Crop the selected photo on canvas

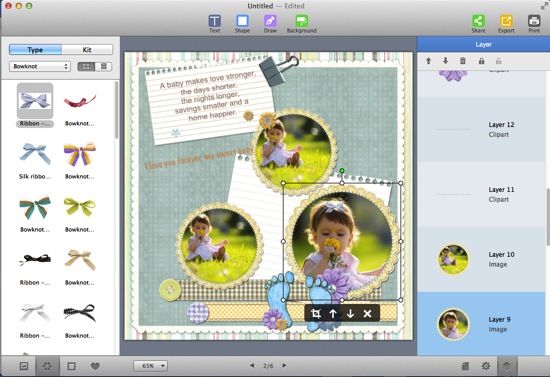[x=316, y=314]
